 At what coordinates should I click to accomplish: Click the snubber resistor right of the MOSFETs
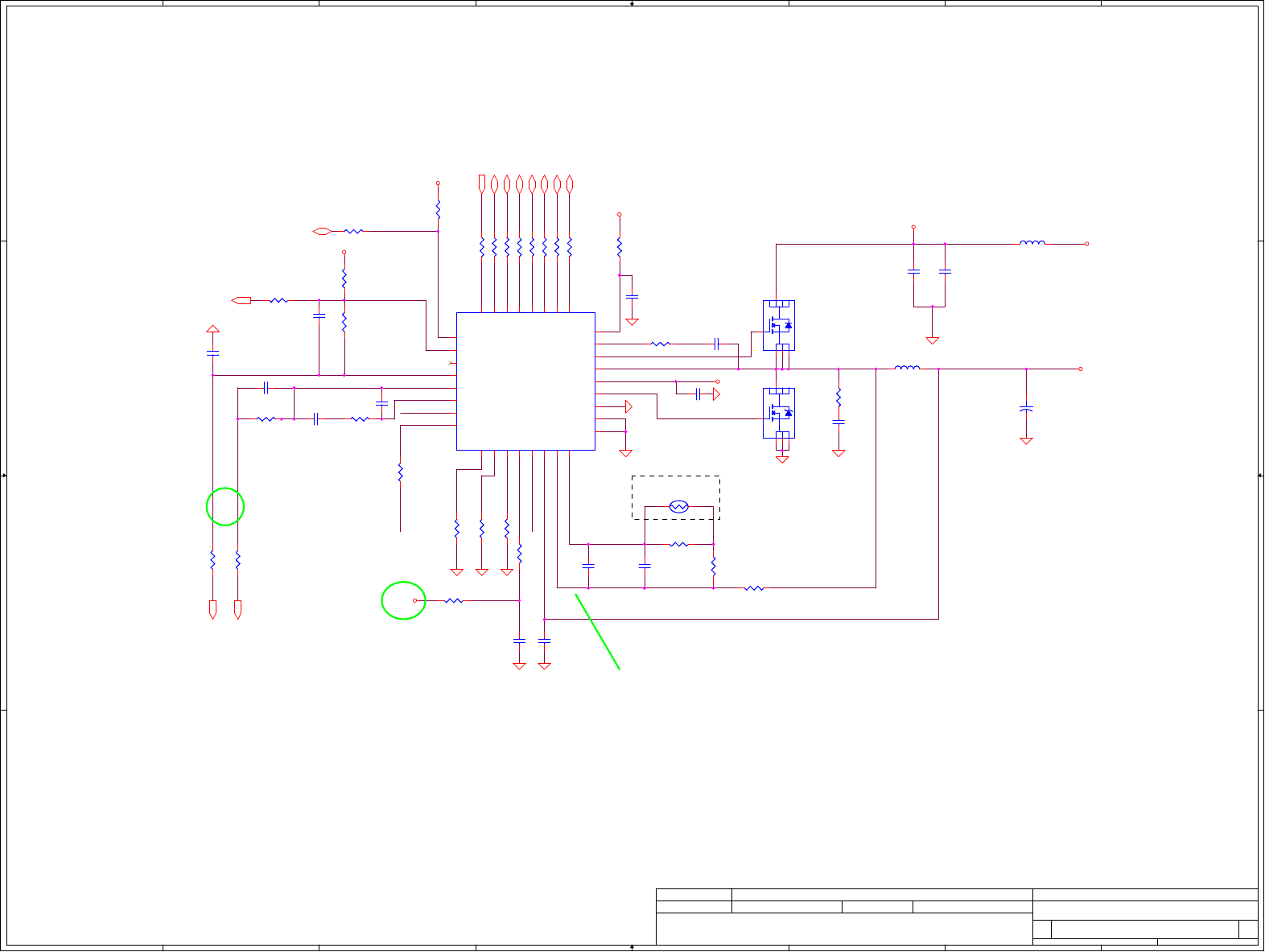pos(839,398)
